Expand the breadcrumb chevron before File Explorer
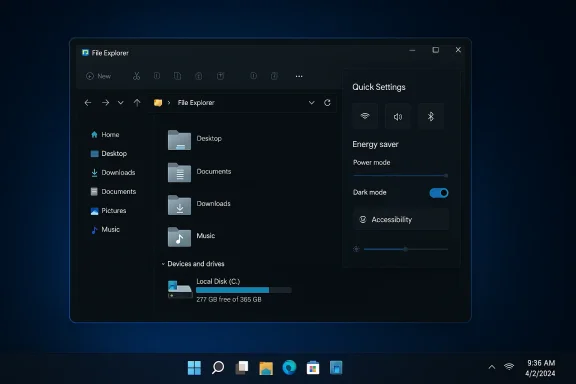This screenshot has width=576, height=384. 169,103
